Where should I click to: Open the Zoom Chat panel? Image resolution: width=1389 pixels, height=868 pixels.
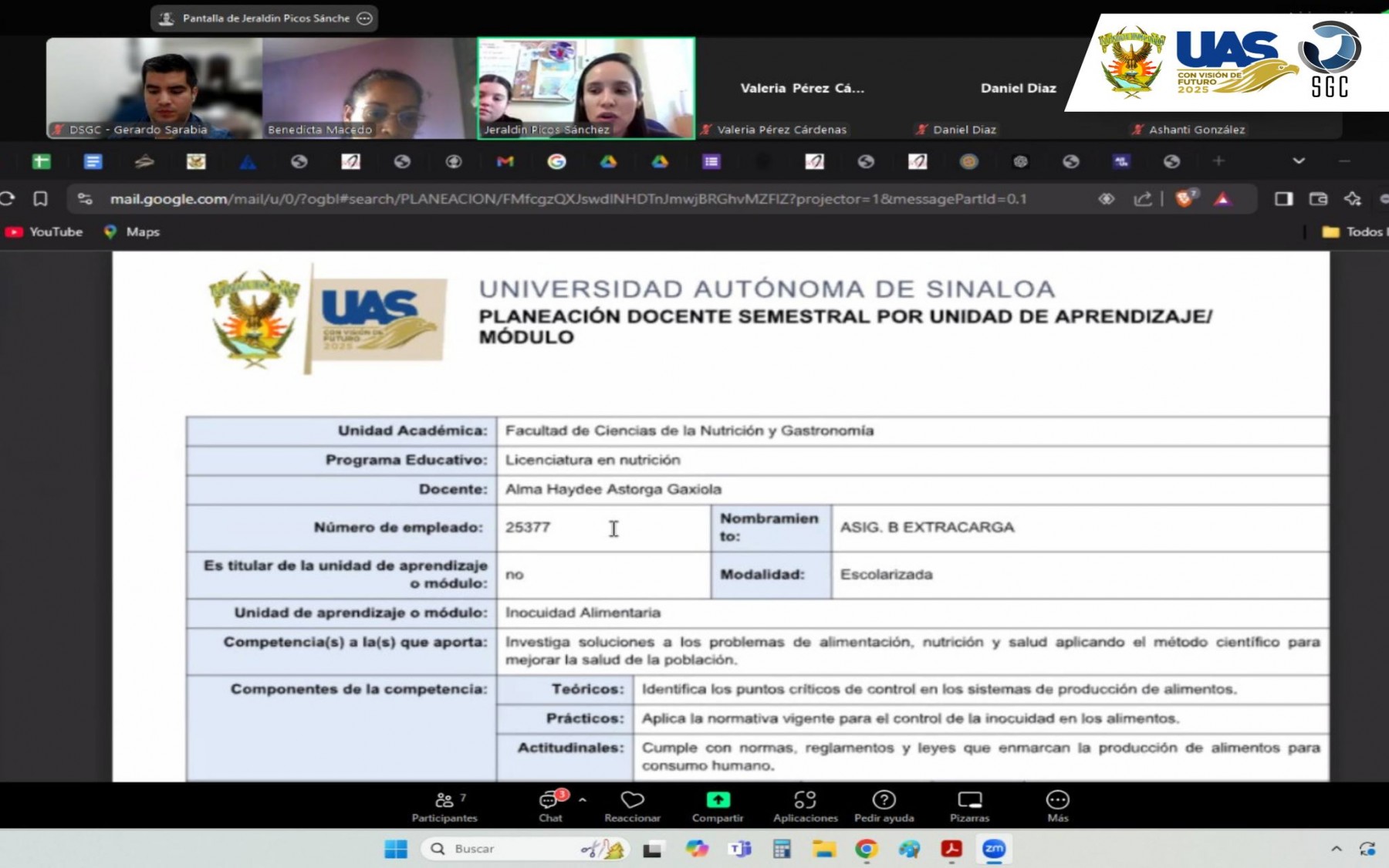pyautogui.click(x=551, y=807)
